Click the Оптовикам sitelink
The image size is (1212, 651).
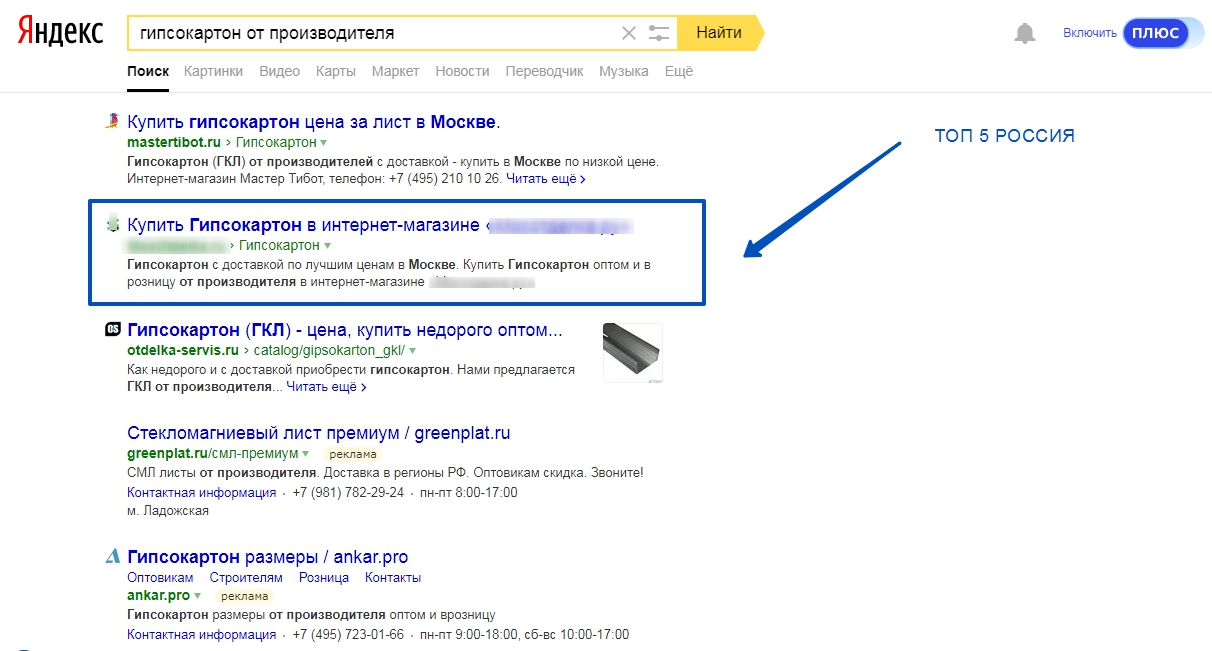[x=160, y=578]
